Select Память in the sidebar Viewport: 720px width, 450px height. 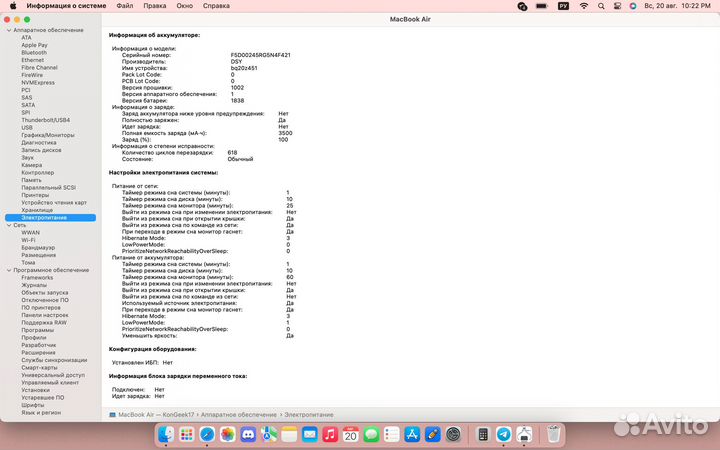31,180
